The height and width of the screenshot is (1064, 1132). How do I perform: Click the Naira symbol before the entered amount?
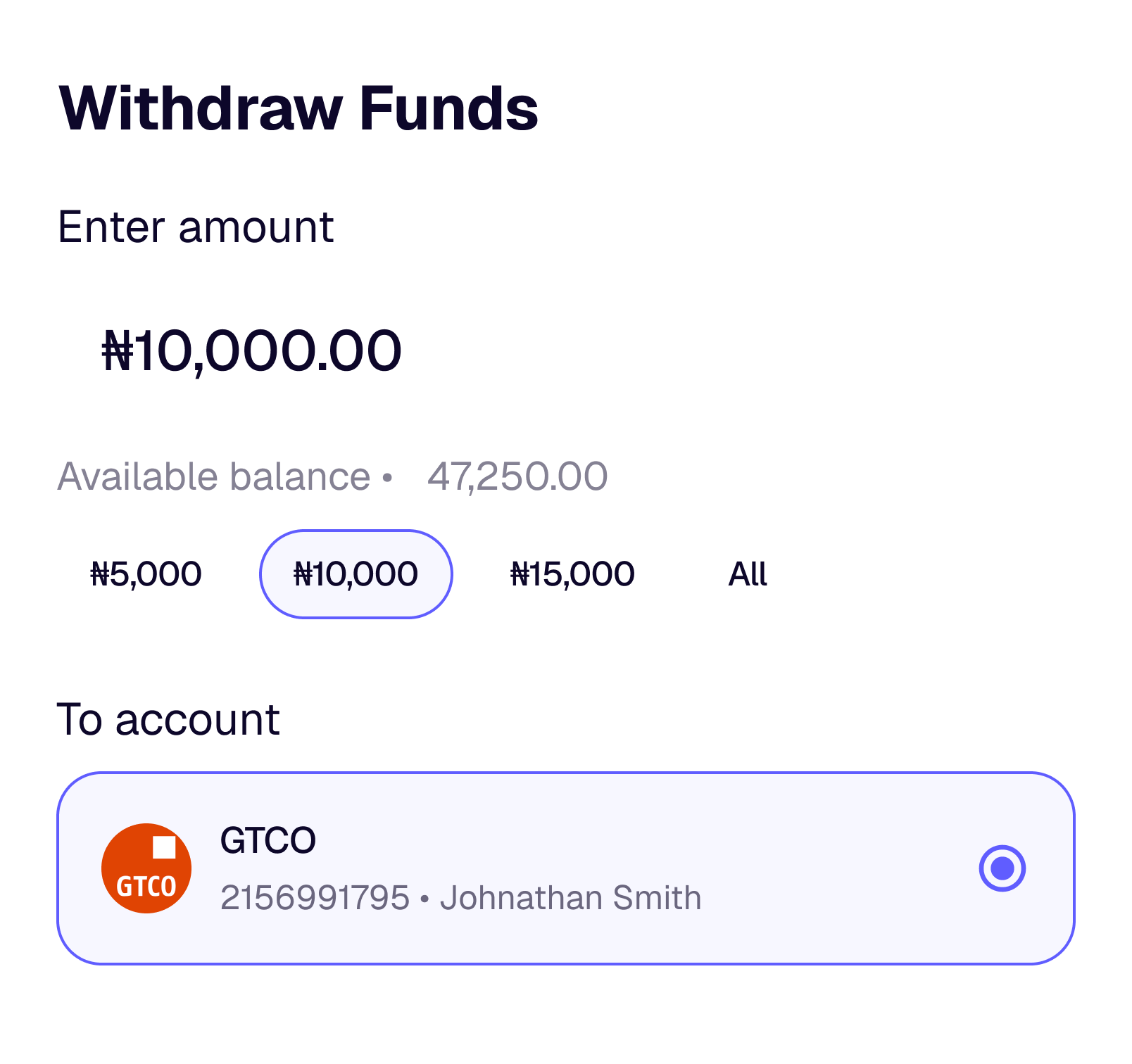[118, 350]
